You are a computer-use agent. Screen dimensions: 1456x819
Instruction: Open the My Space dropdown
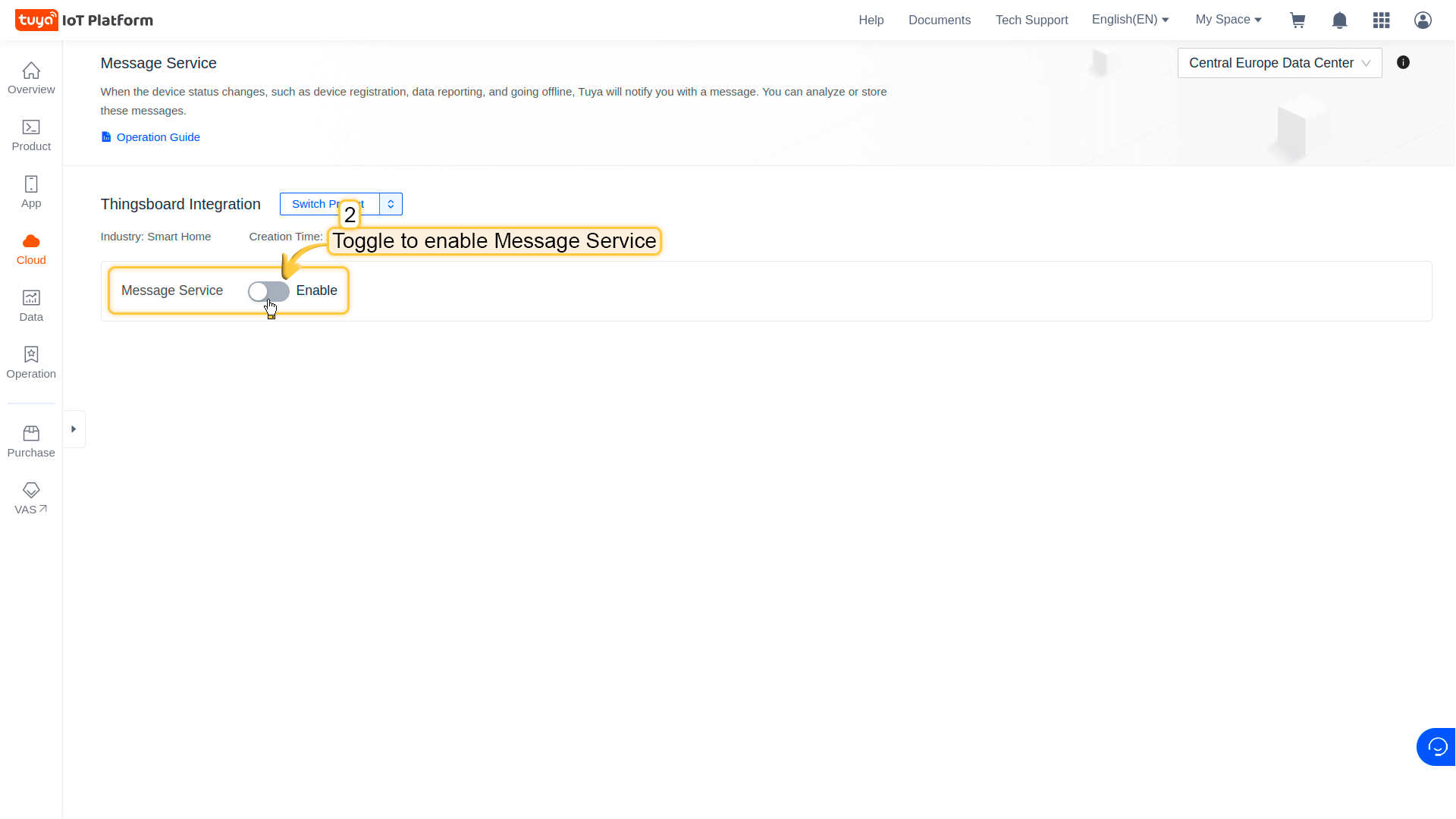click(1228, 20)
